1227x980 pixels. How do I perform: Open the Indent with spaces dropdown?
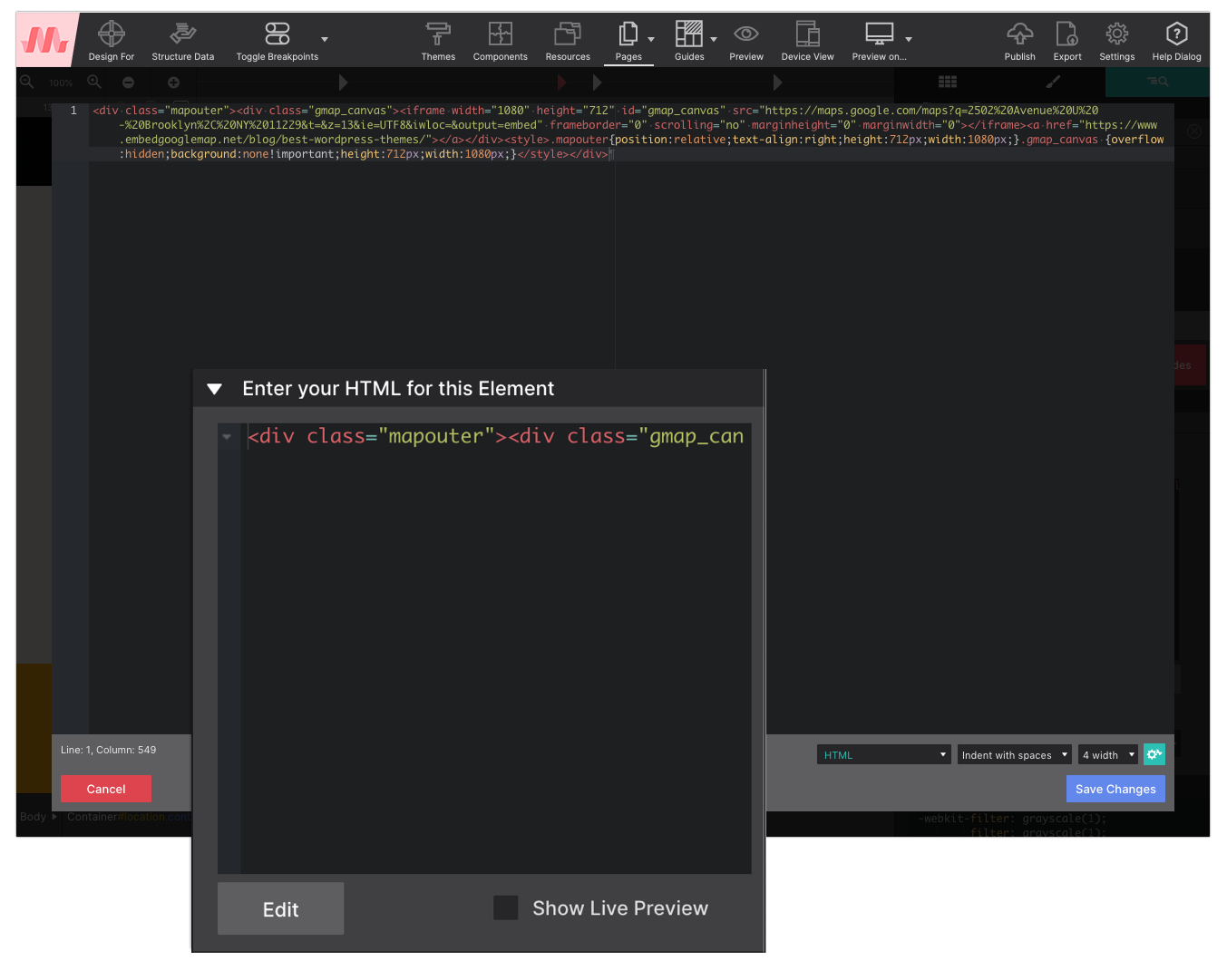[1015, 754]
